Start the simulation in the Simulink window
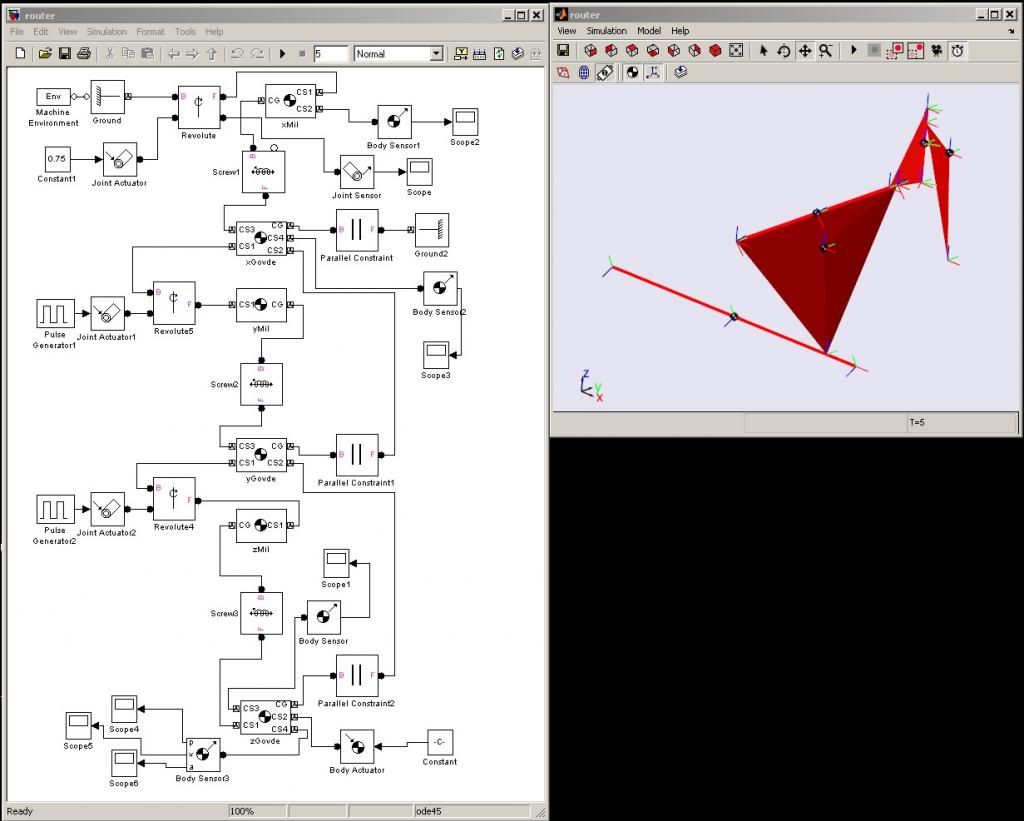 click(283, 54)
